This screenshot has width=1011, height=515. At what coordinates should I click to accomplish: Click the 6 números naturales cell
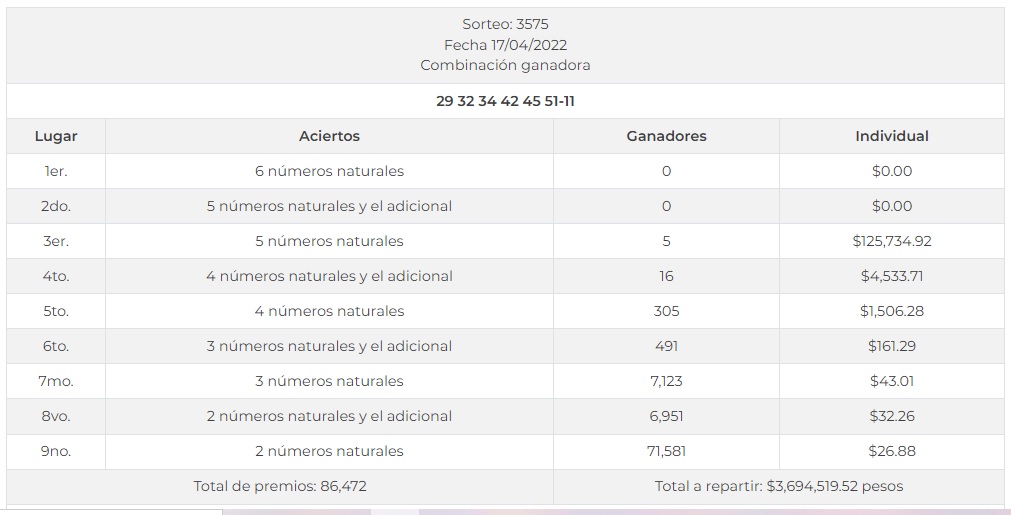pyautogui.click(x=329, y=171)
